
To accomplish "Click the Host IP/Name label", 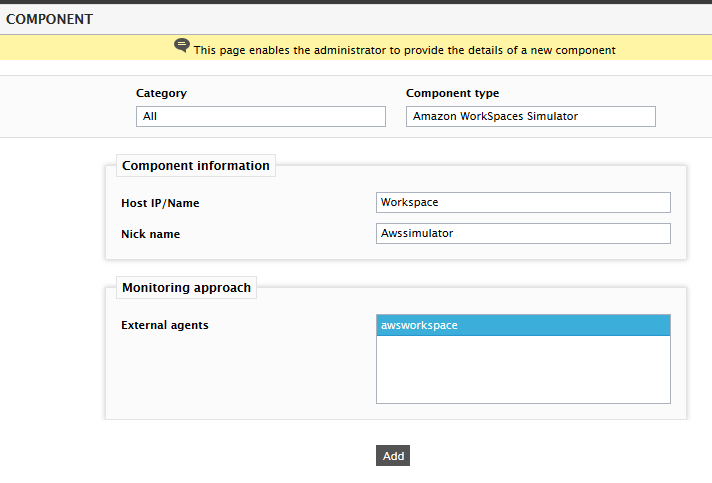I will click(160, 203).
